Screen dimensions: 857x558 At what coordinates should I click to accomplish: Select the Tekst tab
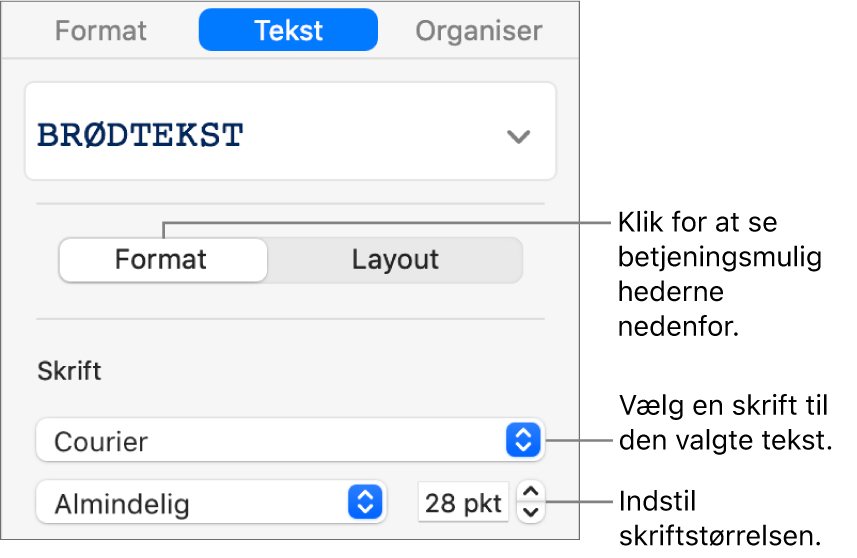point(288,30)
